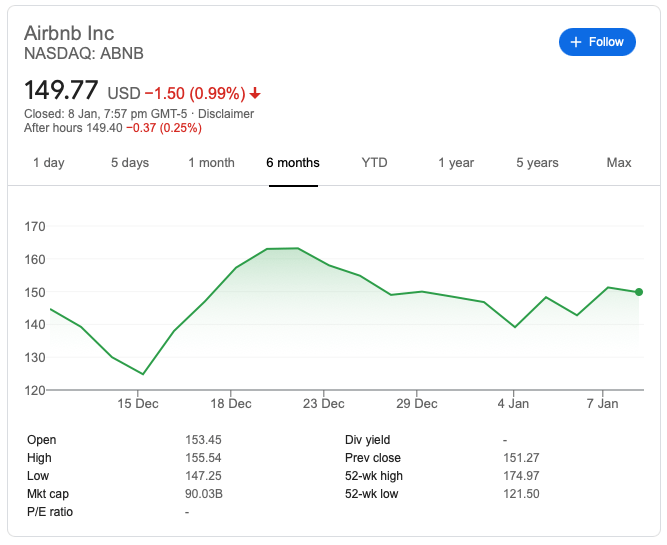This screenshot has height=545, width=667.
Task: Click the 149.77 price value
Action: tap(61, 90)
